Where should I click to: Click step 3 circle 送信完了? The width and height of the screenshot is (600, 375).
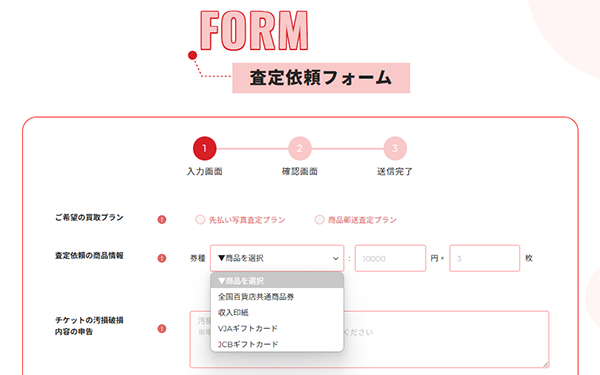[x=395, y=148]
